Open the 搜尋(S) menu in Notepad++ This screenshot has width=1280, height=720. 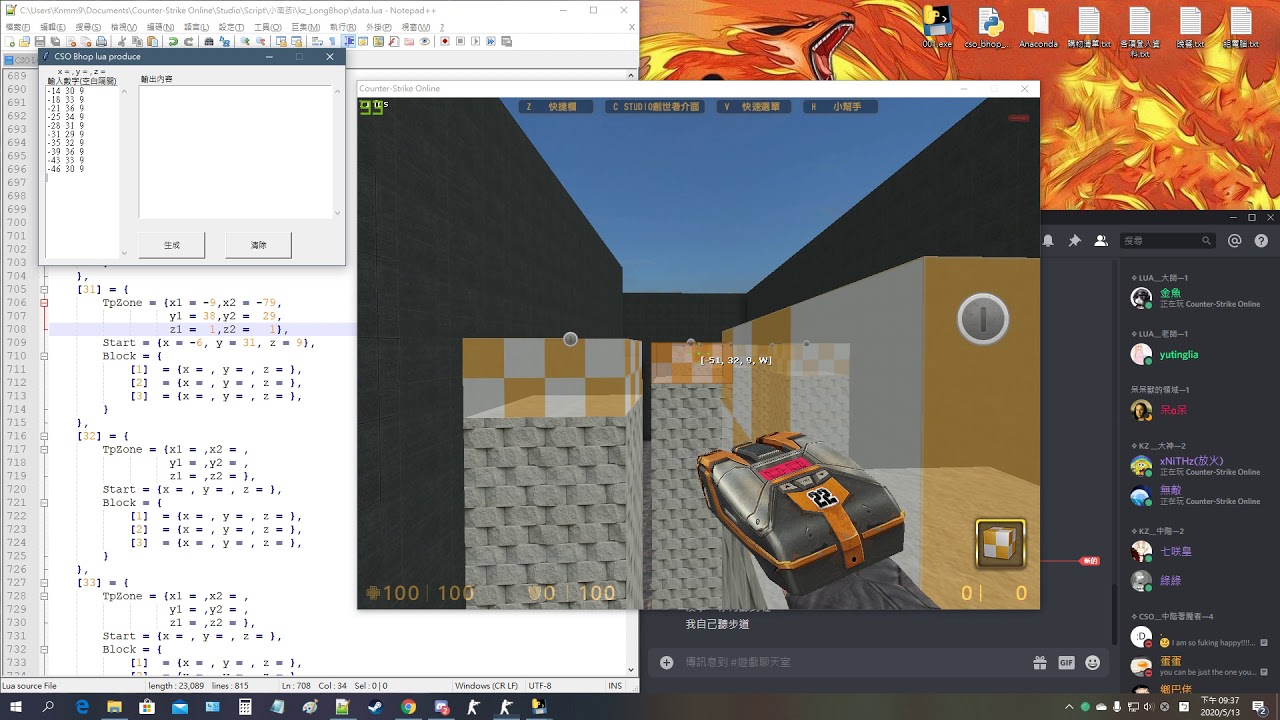click(x=88, y=27)
